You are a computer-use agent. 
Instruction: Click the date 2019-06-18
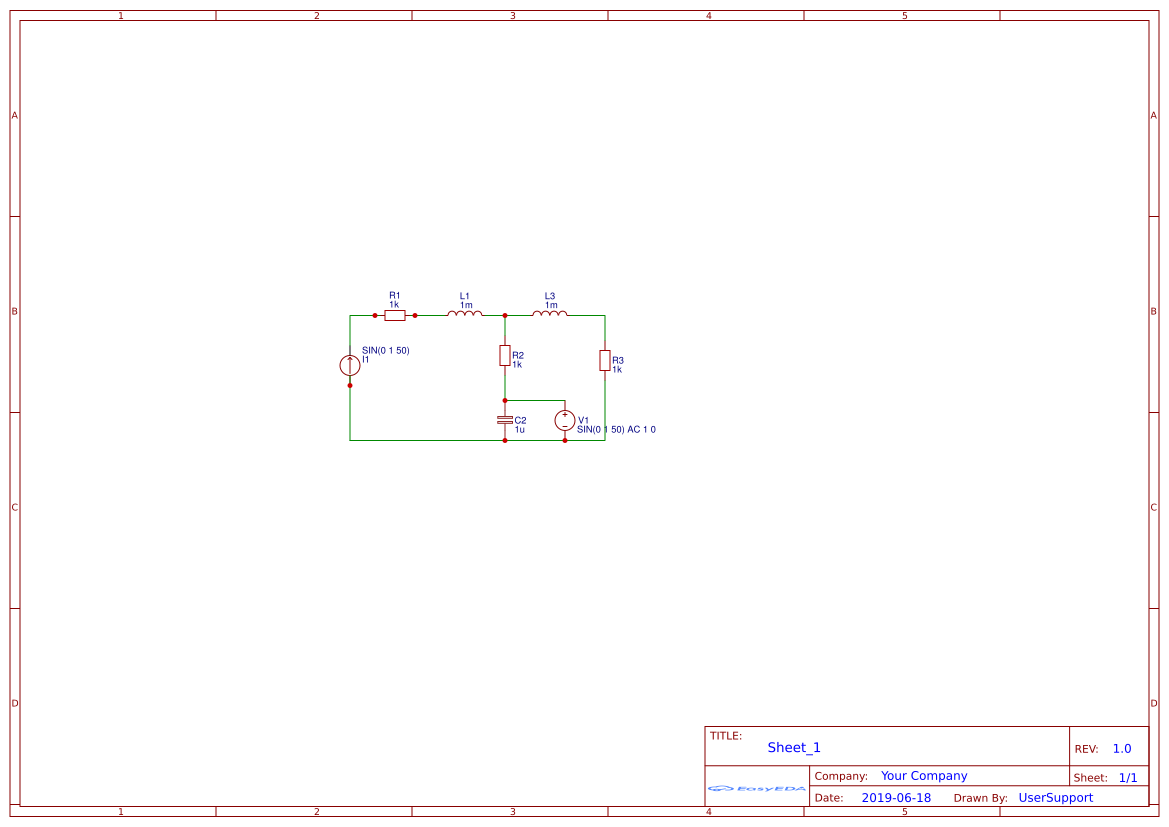point(896,798)
